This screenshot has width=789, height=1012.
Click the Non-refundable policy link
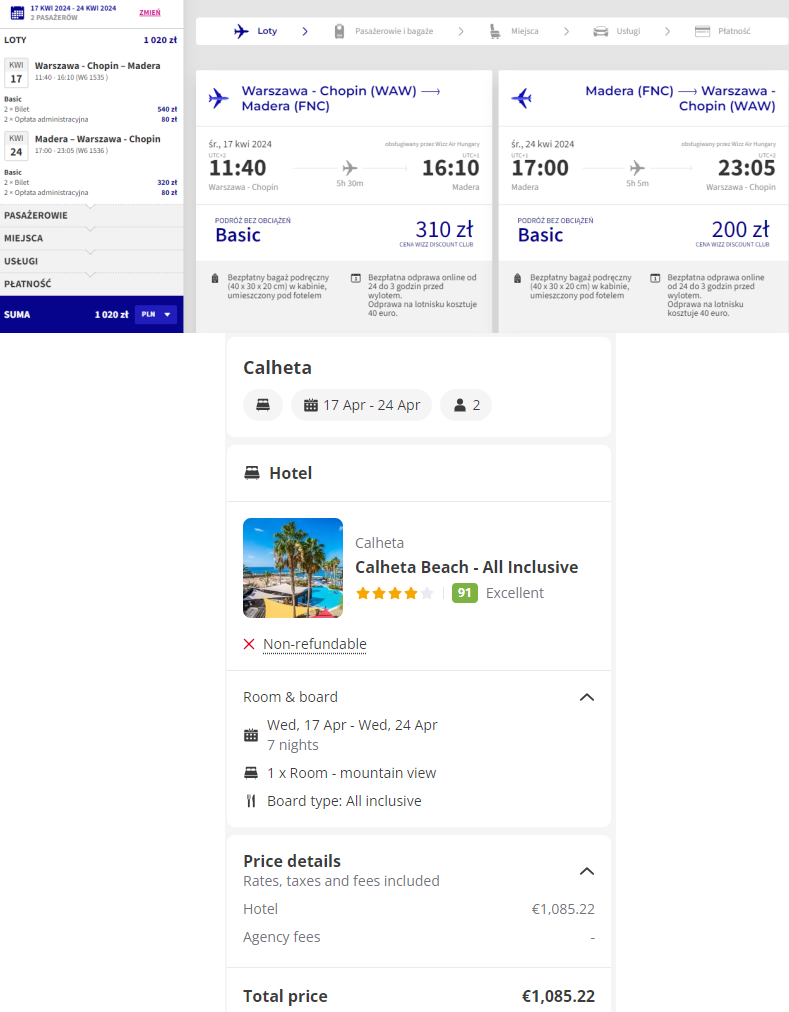(314, 644)
